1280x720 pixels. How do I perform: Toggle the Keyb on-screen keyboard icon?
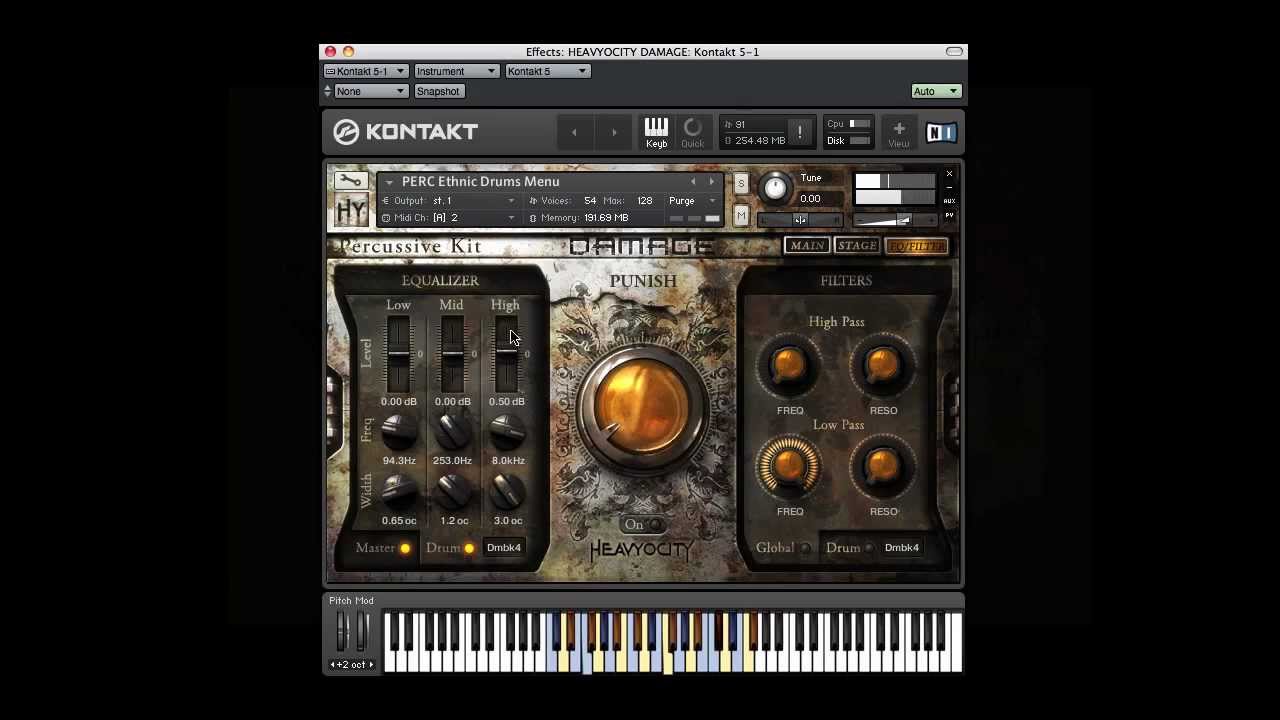[x=656, y=132]
